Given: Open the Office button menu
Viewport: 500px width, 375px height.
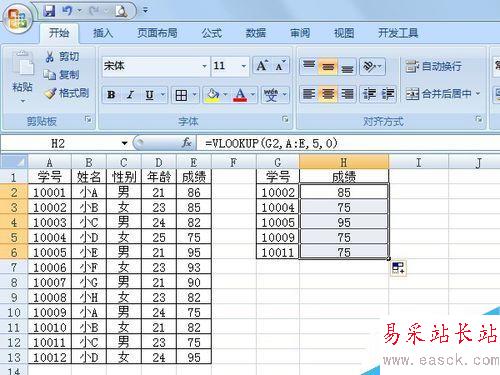Looking at the screenshot, I should [17, 18].
